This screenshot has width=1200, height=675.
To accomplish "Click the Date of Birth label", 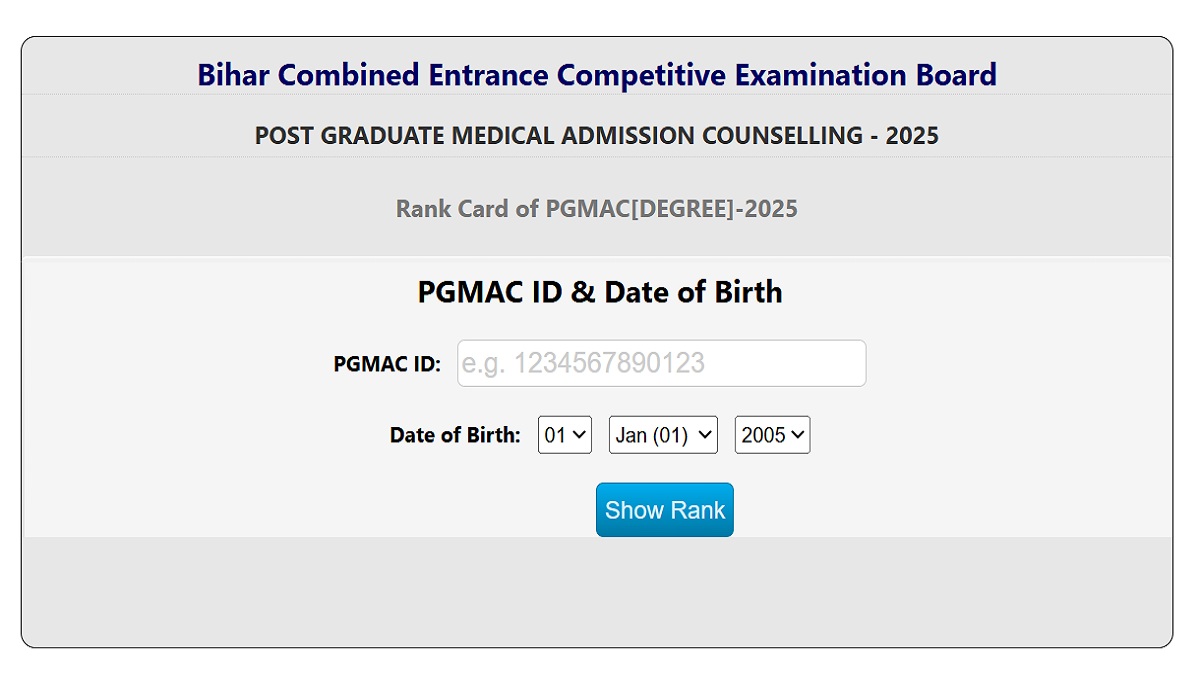I will point(454,435).
